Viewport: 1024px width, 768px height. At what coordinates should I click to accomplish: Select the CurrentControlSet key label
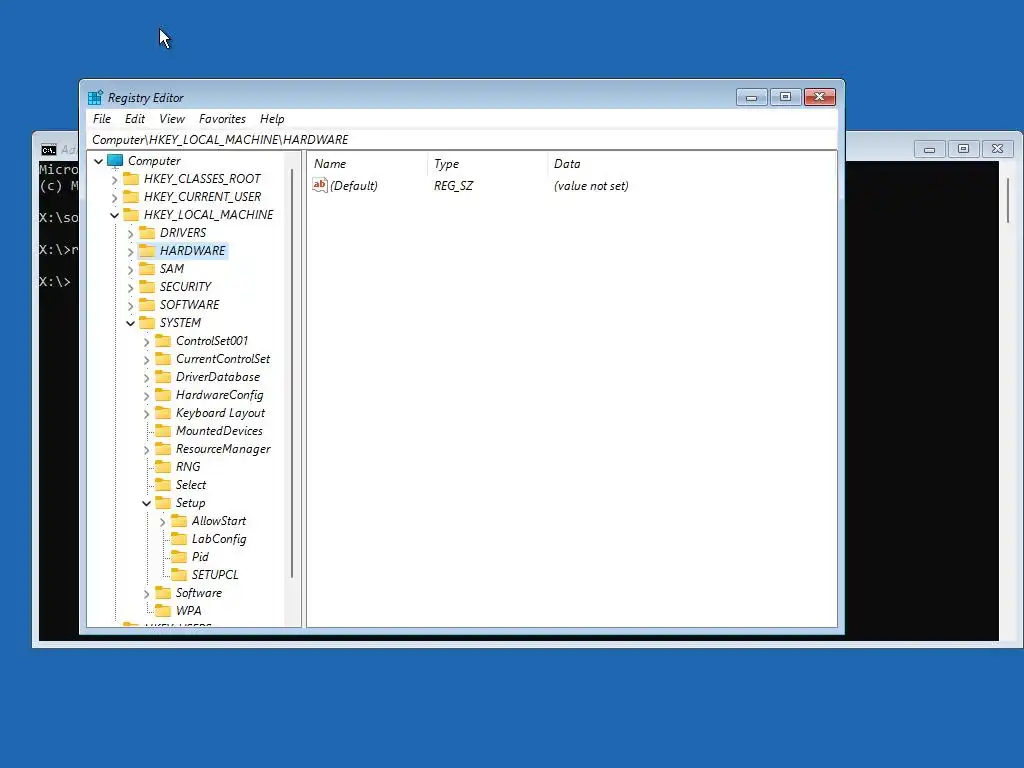pos(223,359)
